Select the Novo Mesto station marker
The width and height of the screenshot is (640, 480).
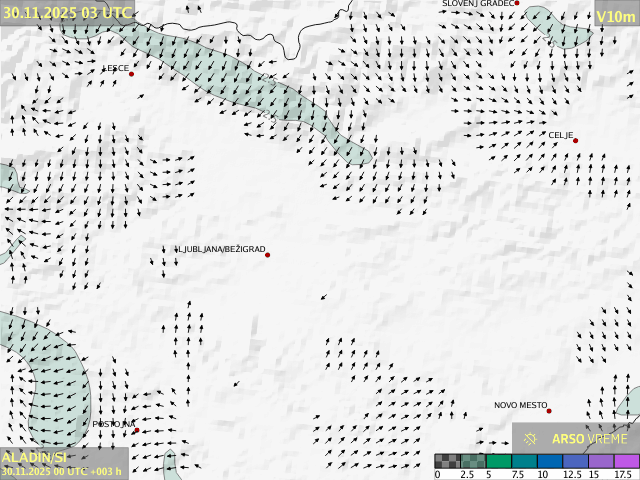coord(549,411)
